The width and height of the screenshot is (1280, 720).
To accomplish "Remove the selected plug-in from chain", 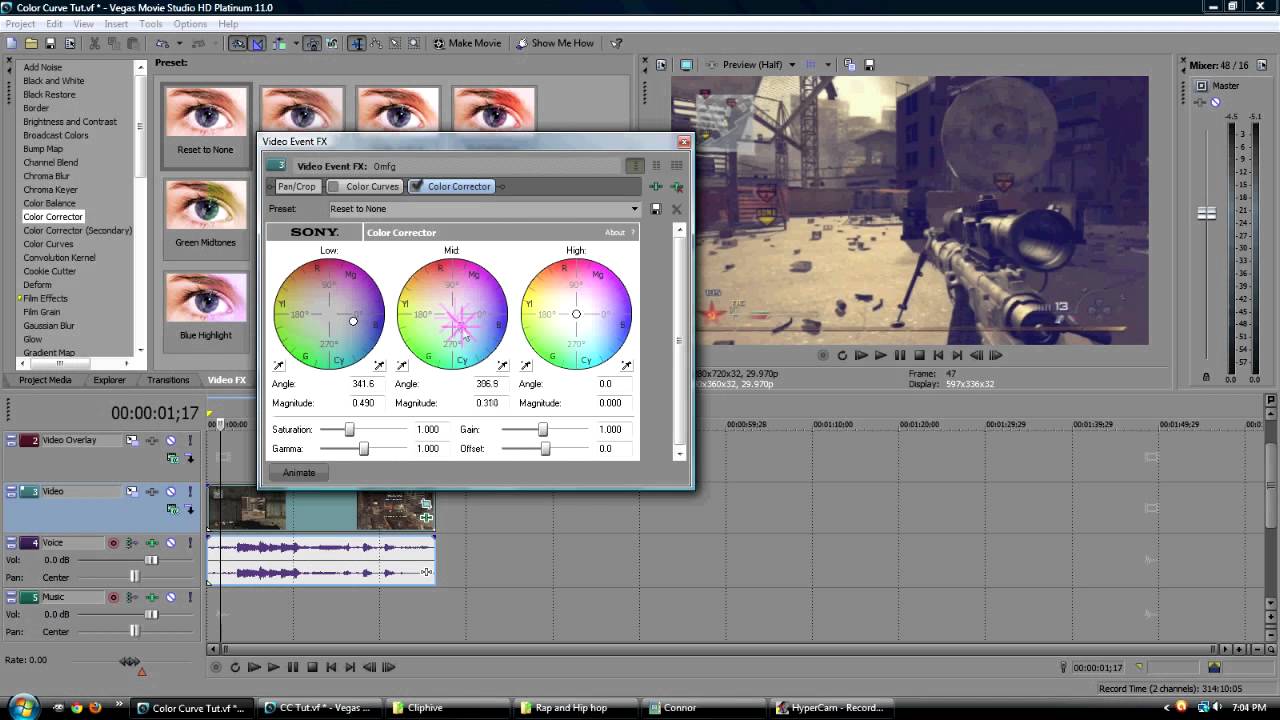I will [677, 187].
